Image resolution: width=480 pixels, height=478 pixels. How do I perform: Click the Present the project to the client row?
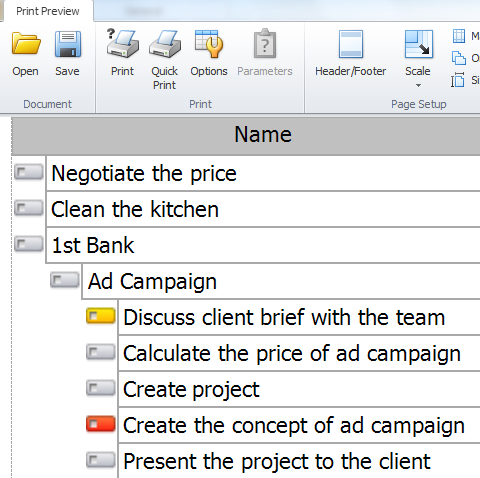coord(299,461)
